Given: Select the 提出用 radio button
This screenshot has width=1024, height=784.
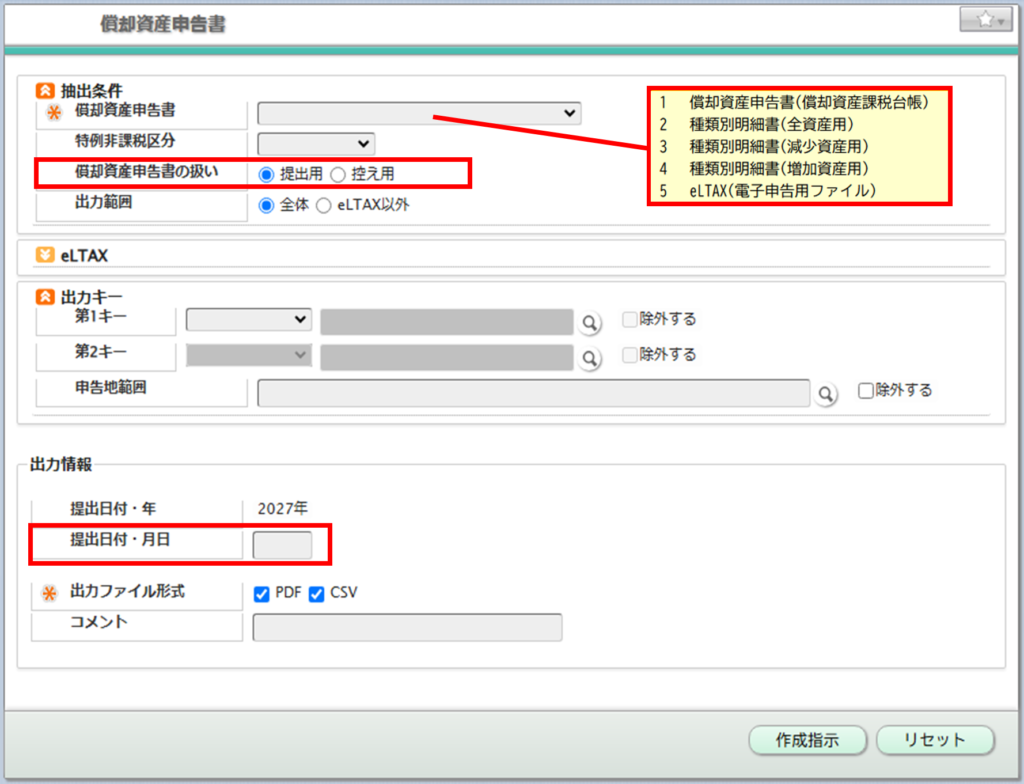Looking at the screenshot, I should (x=266, y=174).
